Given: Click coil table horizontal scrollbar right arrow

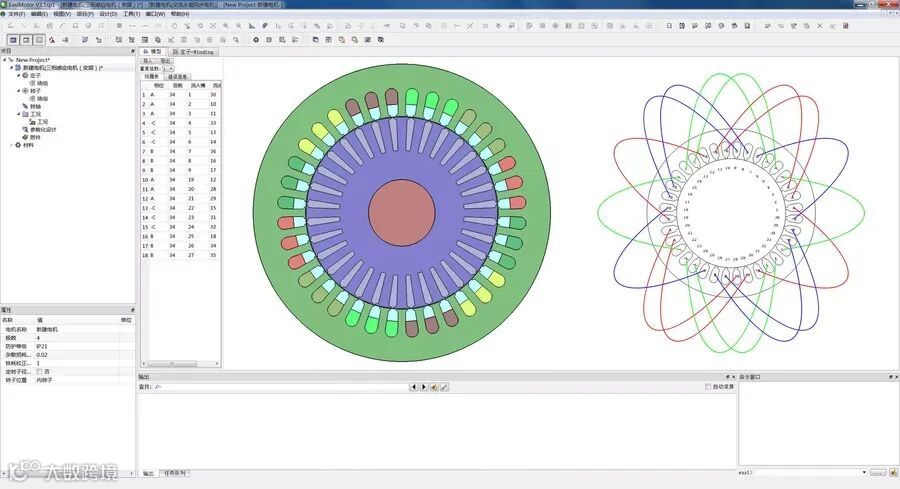Looking at the screenshot, I should [217, 364].
